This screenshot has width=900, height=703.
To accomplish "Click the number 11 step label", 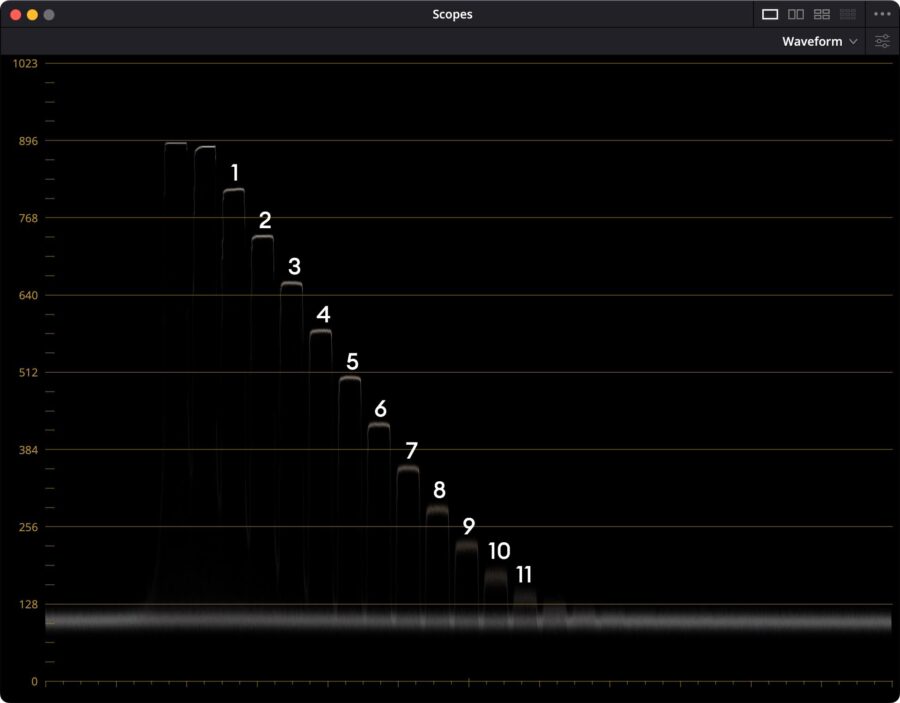I will point(524,575).
